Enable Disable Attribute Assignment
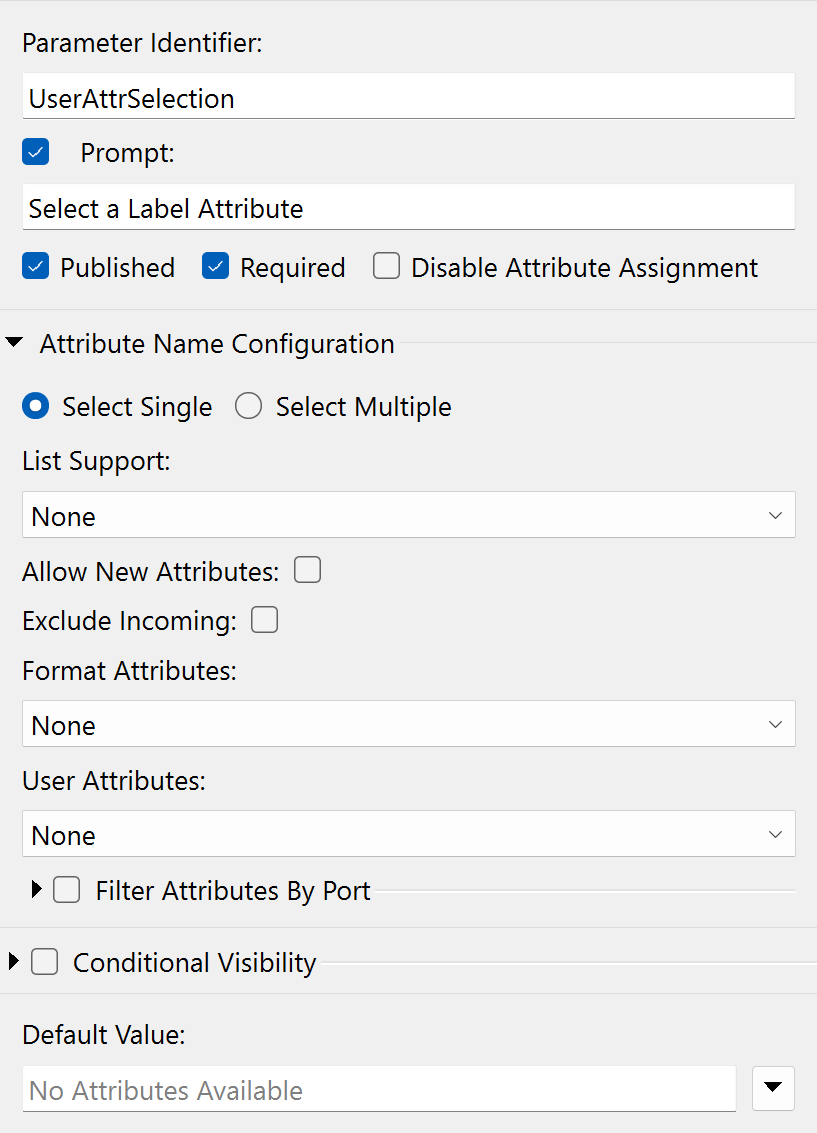This screenshot has height=1133, width=817. [386, 266]
